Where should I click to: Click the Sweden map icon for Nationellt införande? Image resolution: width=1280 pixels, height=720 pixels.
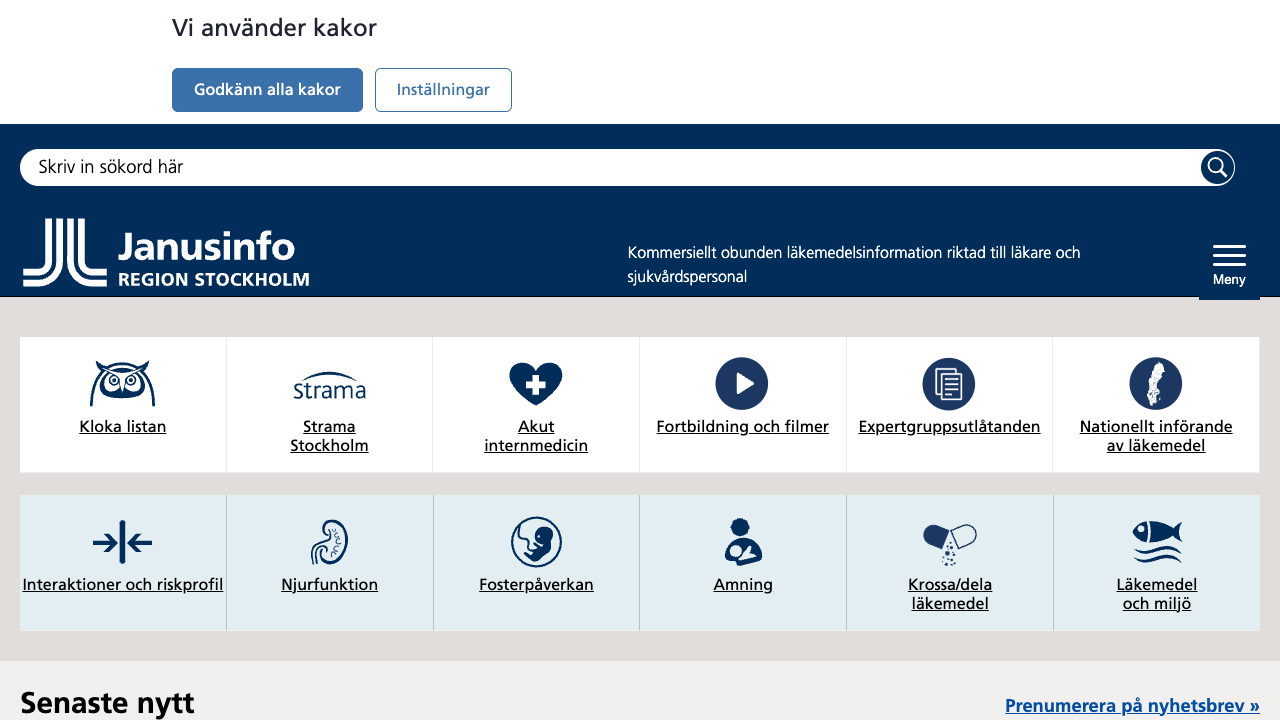(1155, 383)
